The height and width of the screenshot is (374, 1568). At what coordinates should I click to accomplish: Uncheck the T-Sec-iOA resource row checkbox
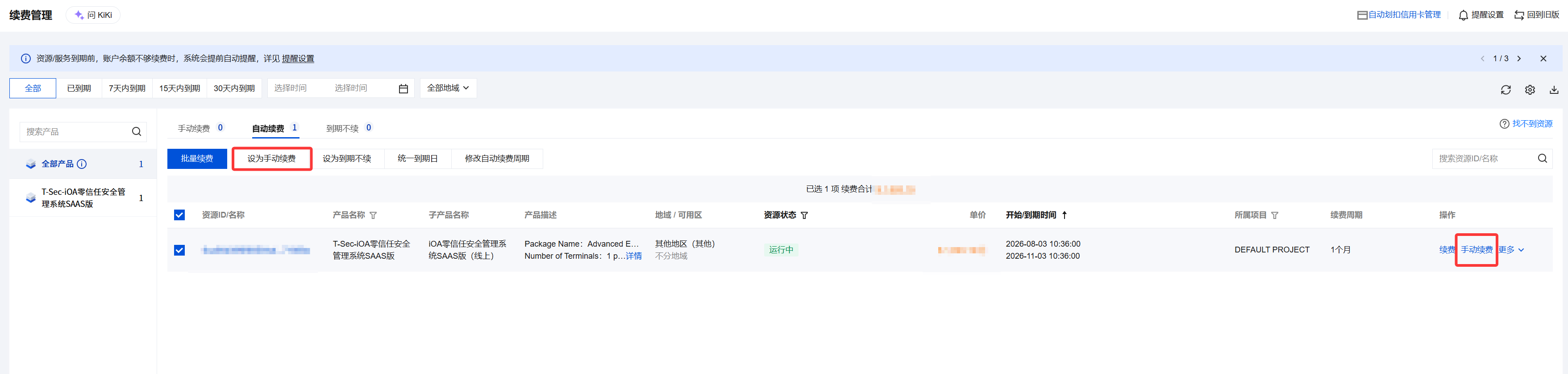(179, 250)
